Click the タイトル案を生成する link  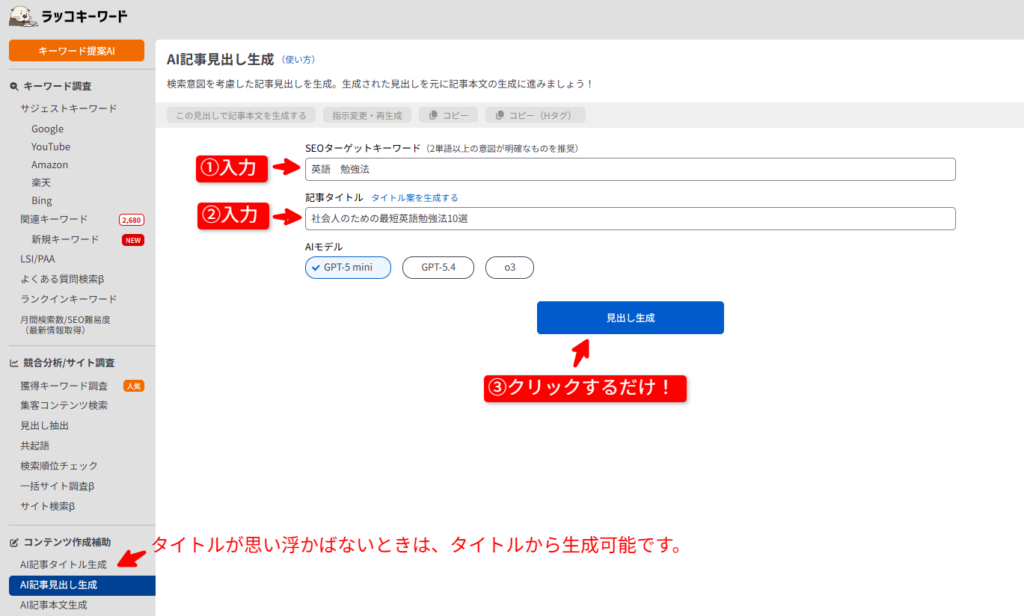pyautogui.click(x=414, y=198)
